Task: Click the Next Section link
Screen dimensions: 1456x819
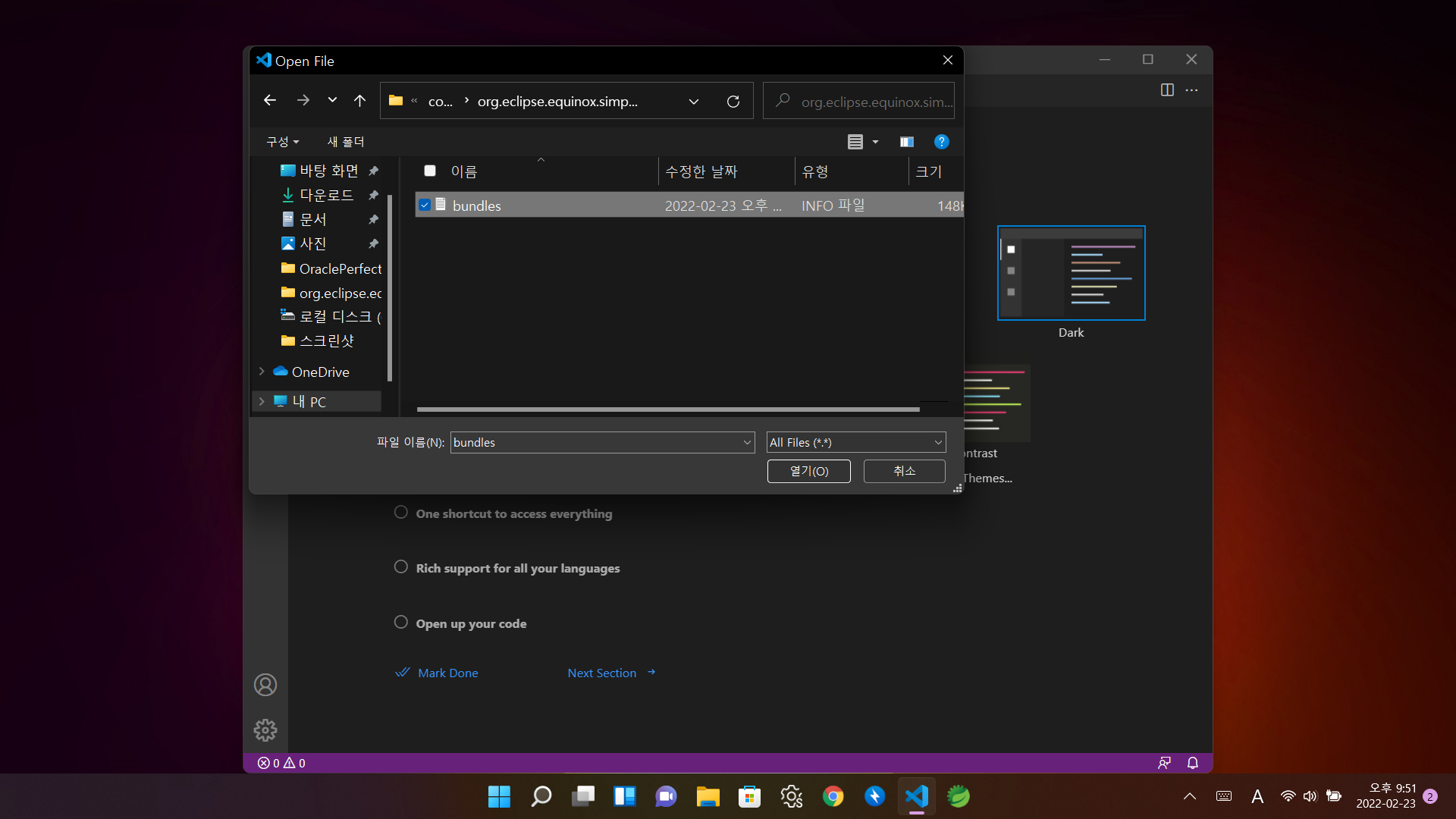Action: (x=602, y=673)
